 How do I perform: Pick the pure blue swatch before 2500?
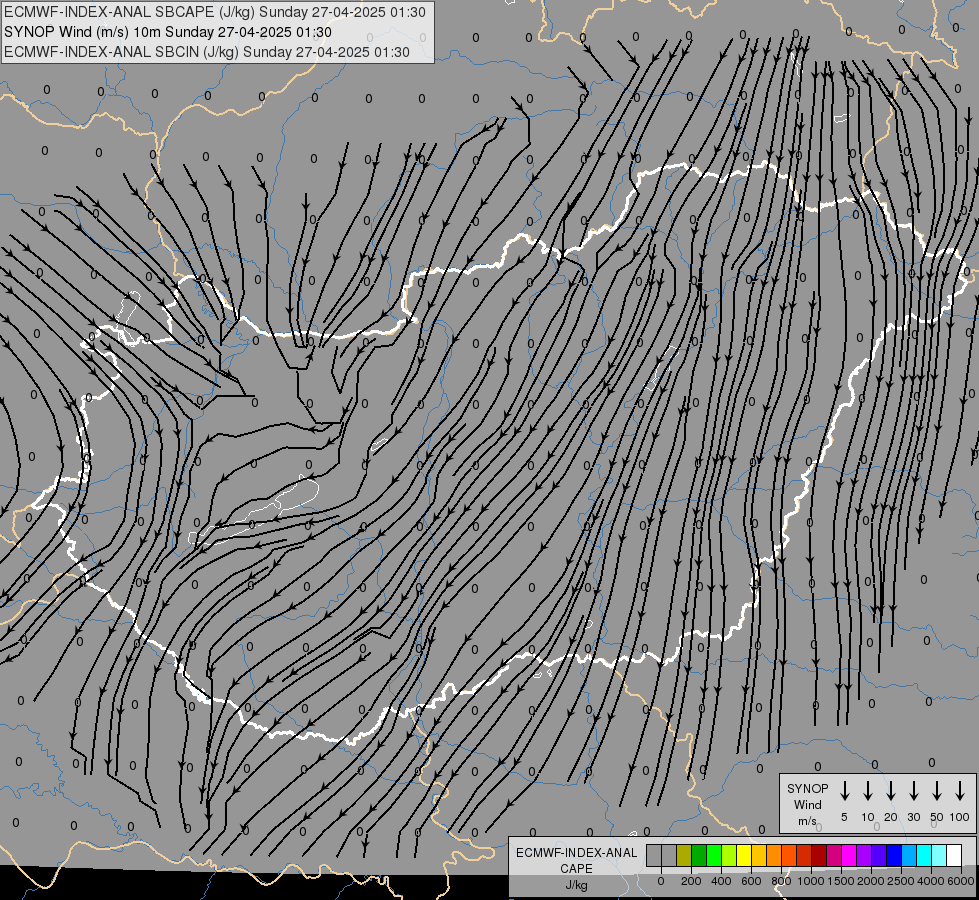pyautogui.click(x=894, y=855)
